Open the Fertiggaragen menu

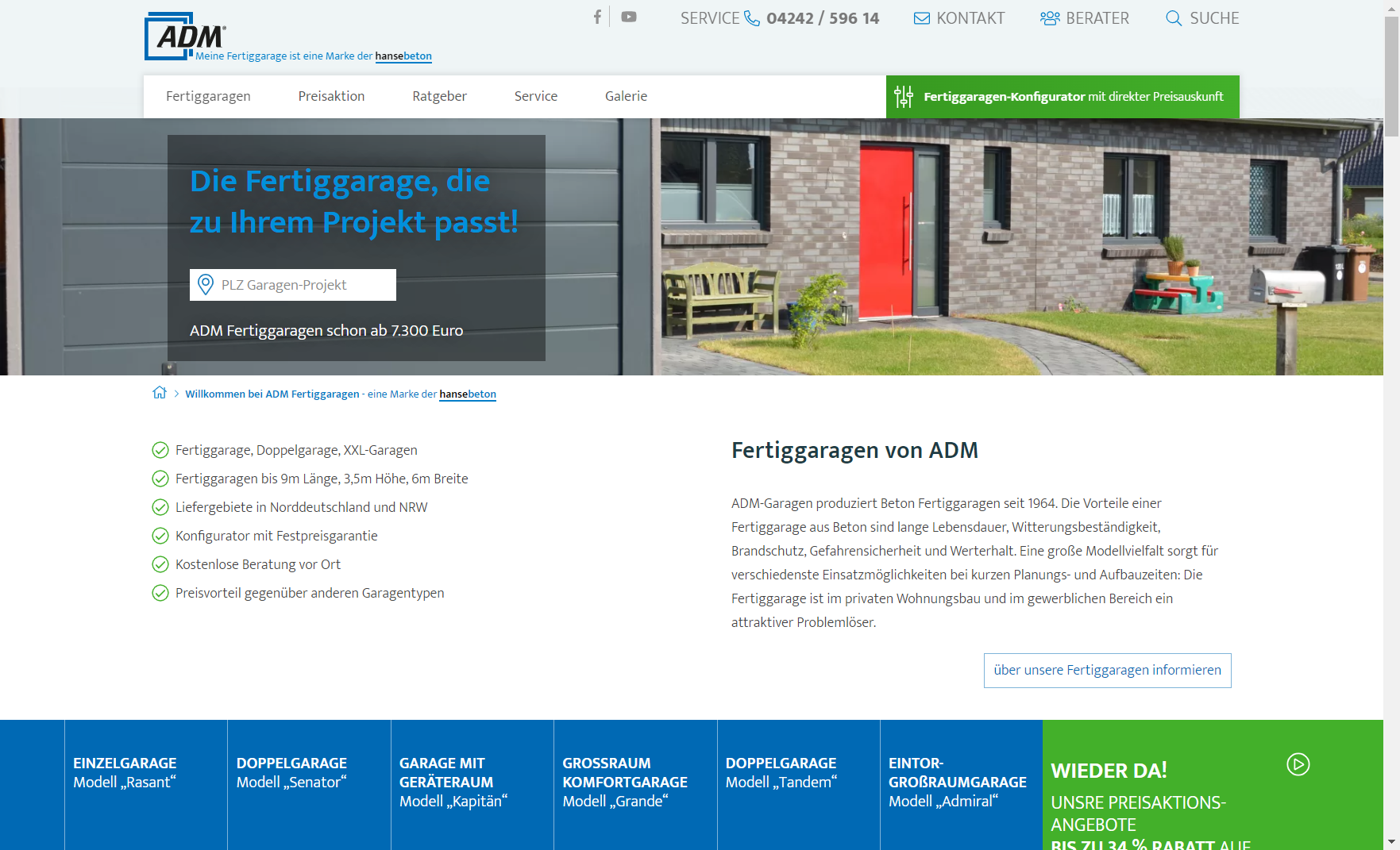[x=208, y=97]
